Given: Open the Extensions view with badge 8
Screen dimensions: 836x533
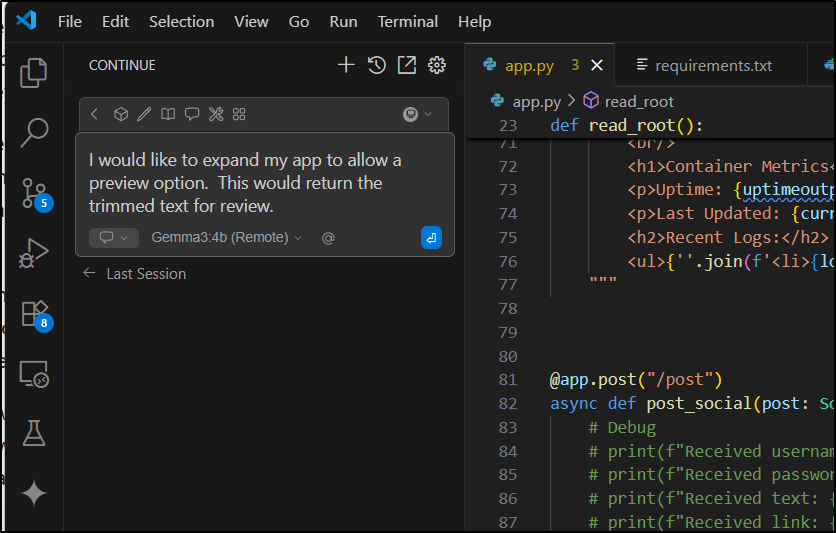Looking at the screenshot, I should coord(34,312).
